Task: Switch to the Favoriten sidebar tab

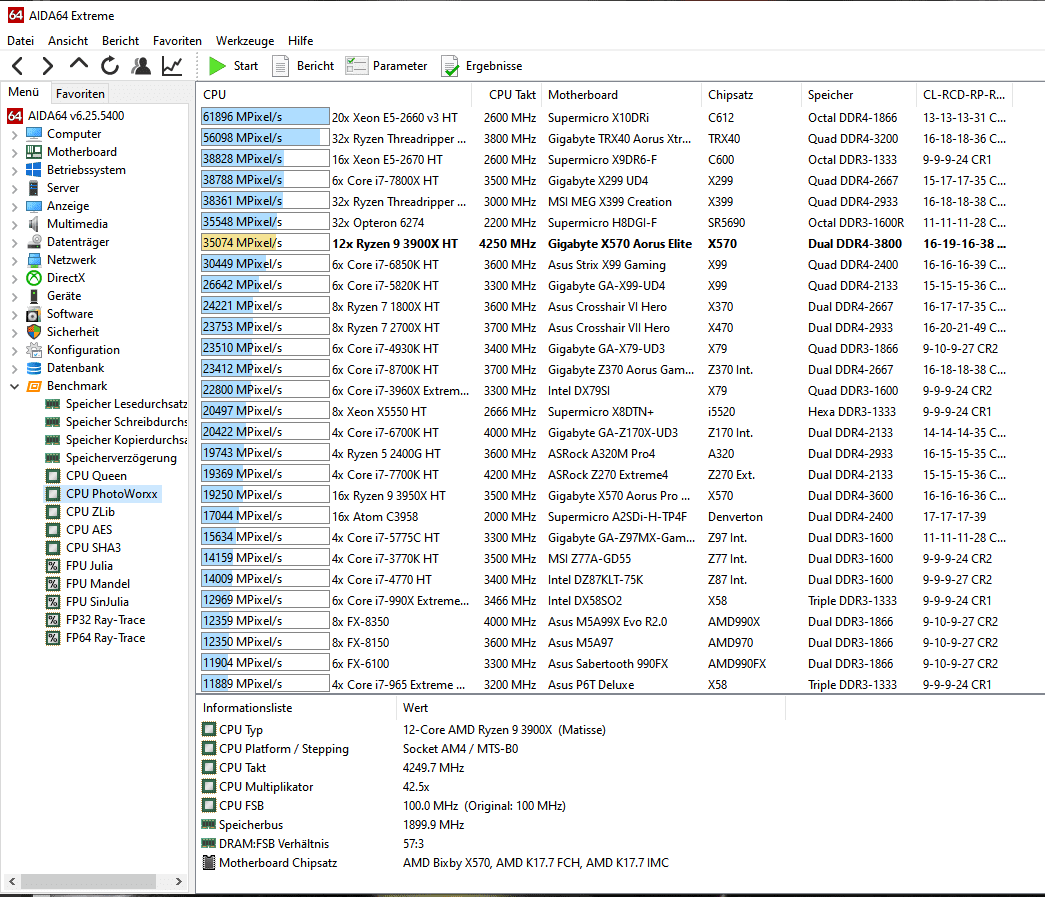Action: pyautogui.click(x=80, y=94)
